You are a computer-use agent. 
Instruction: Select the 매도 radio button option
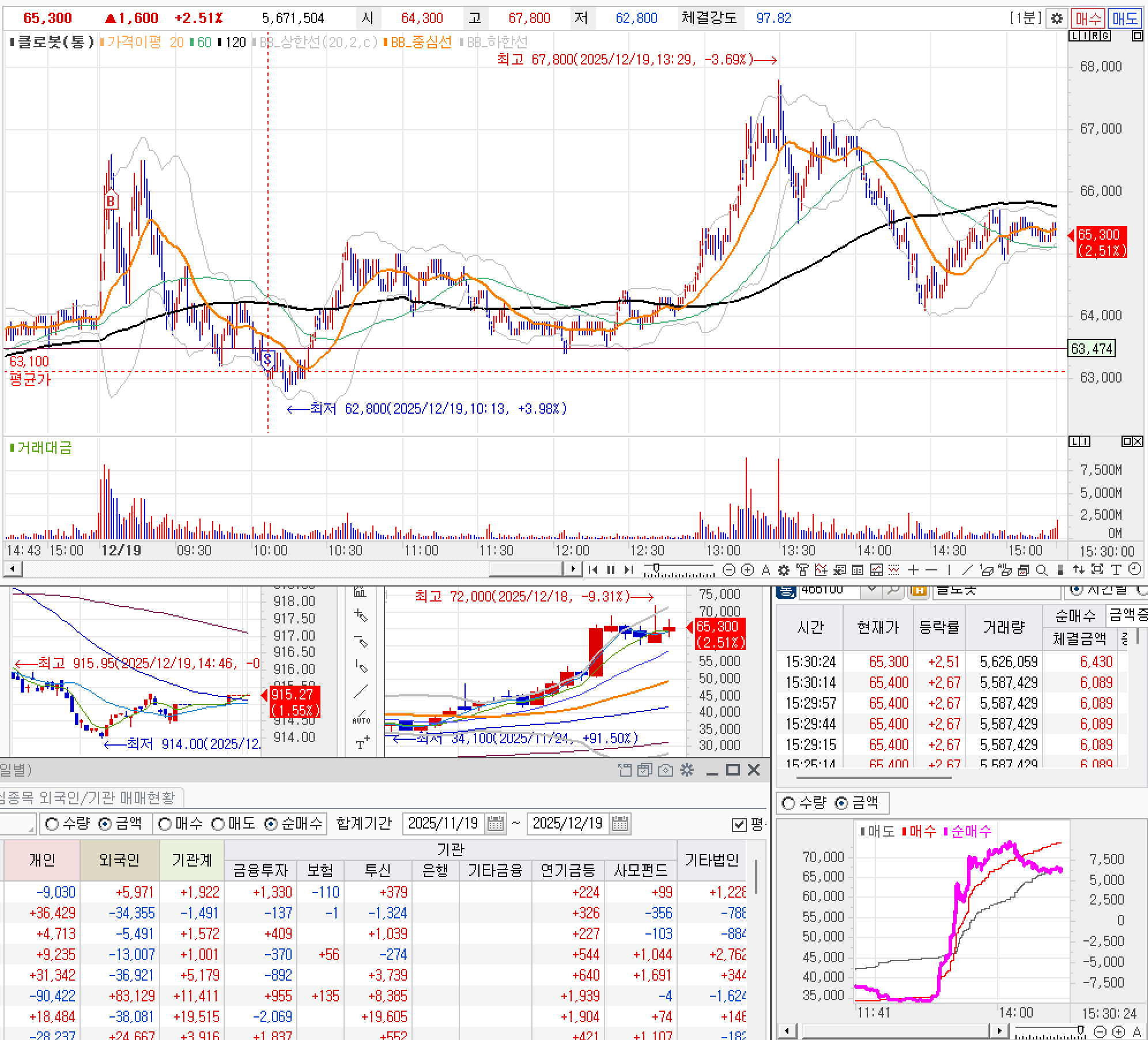[x=218, y=824]
